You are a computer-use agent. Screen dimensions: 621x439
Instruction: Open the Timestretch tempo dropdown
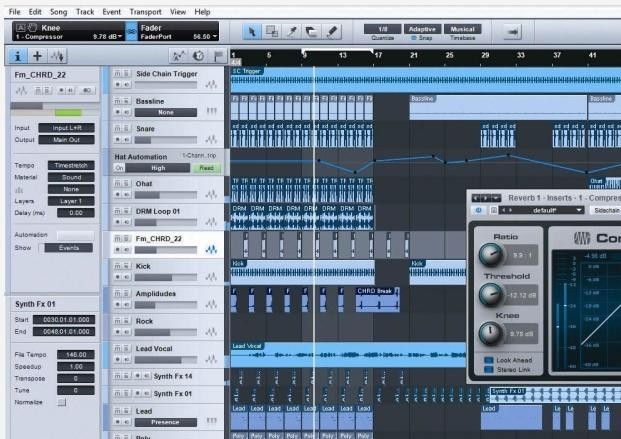(x=70, y=164)
